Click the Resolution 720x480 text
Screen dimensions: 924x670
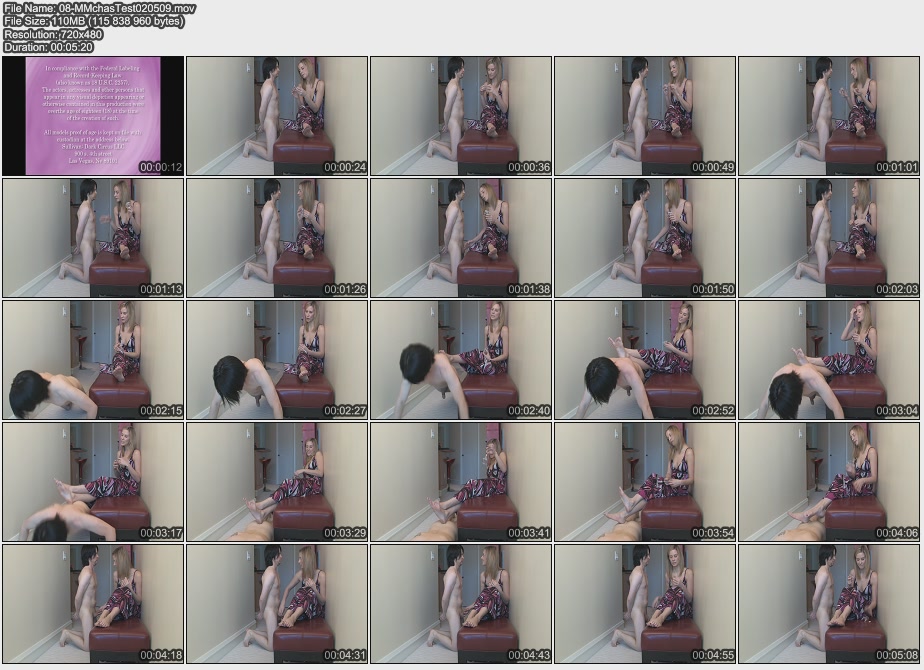54,34
